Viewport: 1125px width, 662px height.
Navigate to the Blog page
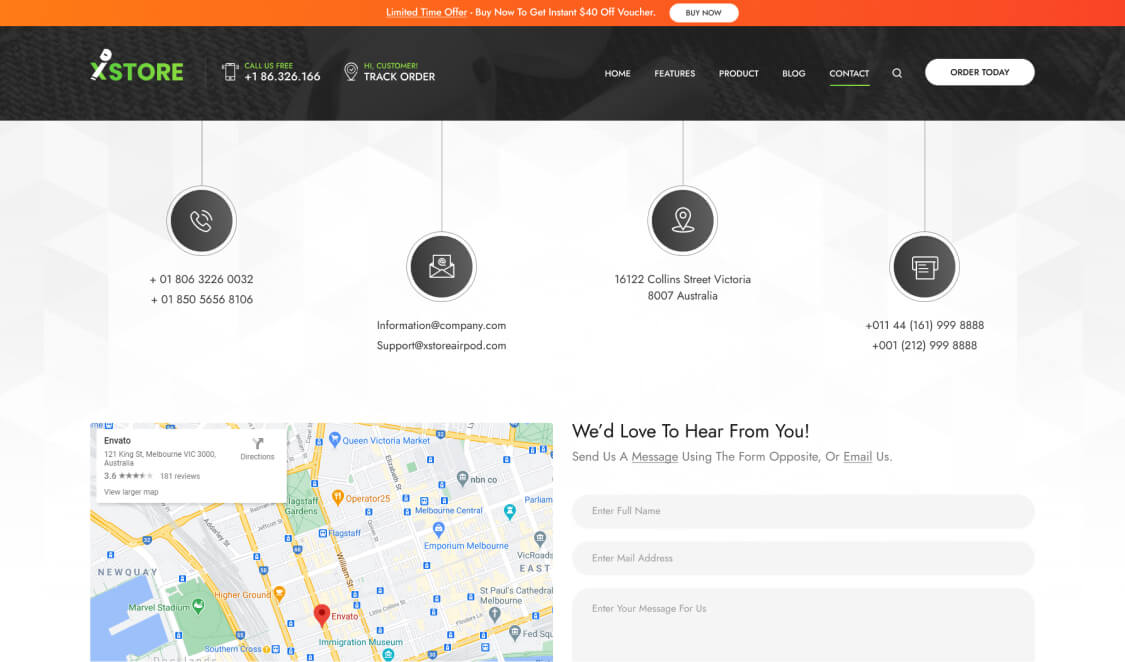tap(793, 73)
